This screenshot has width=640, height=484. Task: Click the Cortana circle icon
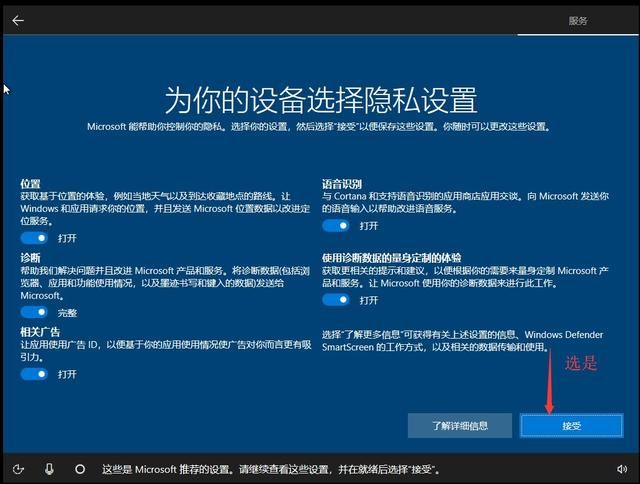(80, 469)
